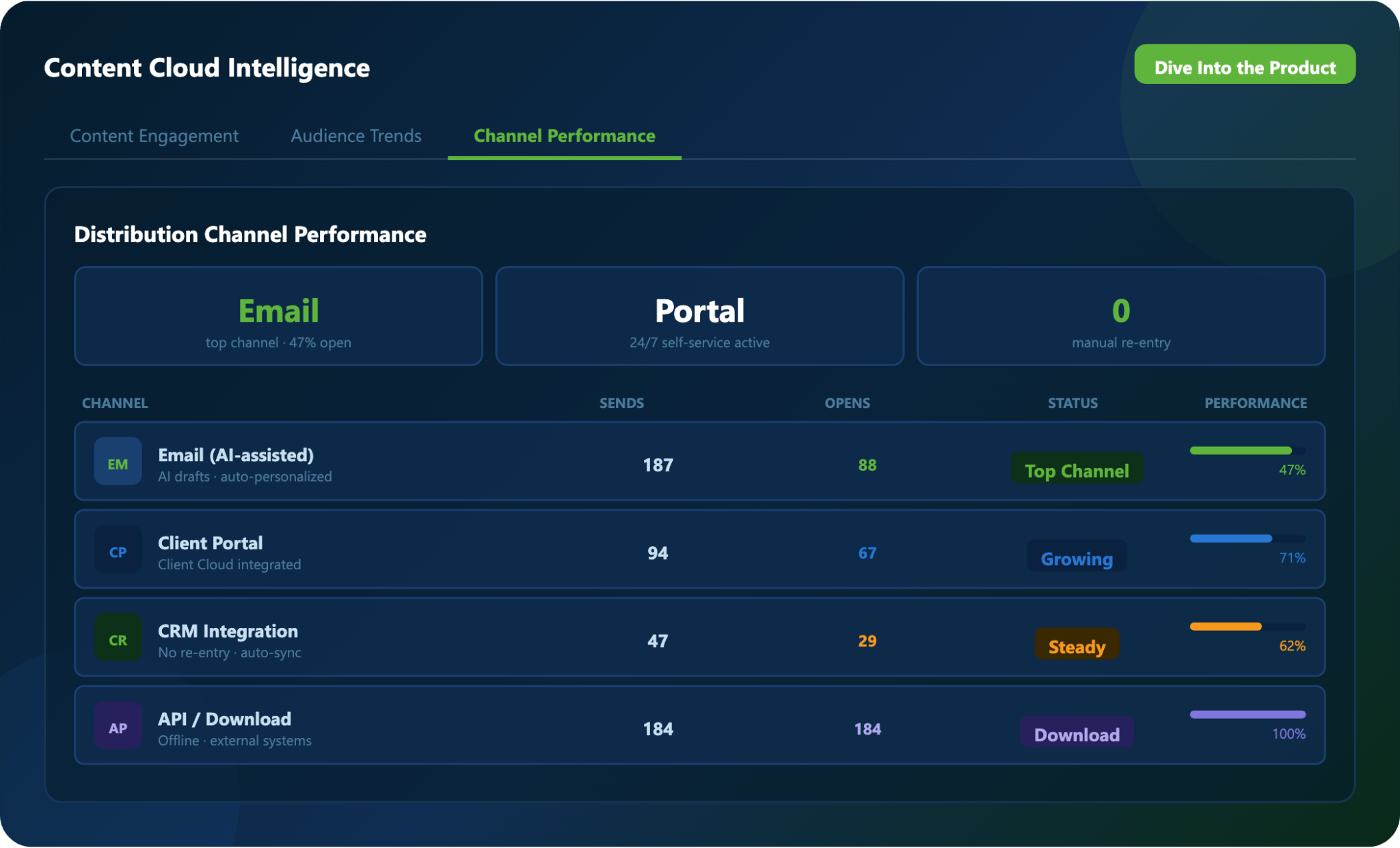
Task: Click the blue 71% performance bar
Action: 1230,538
